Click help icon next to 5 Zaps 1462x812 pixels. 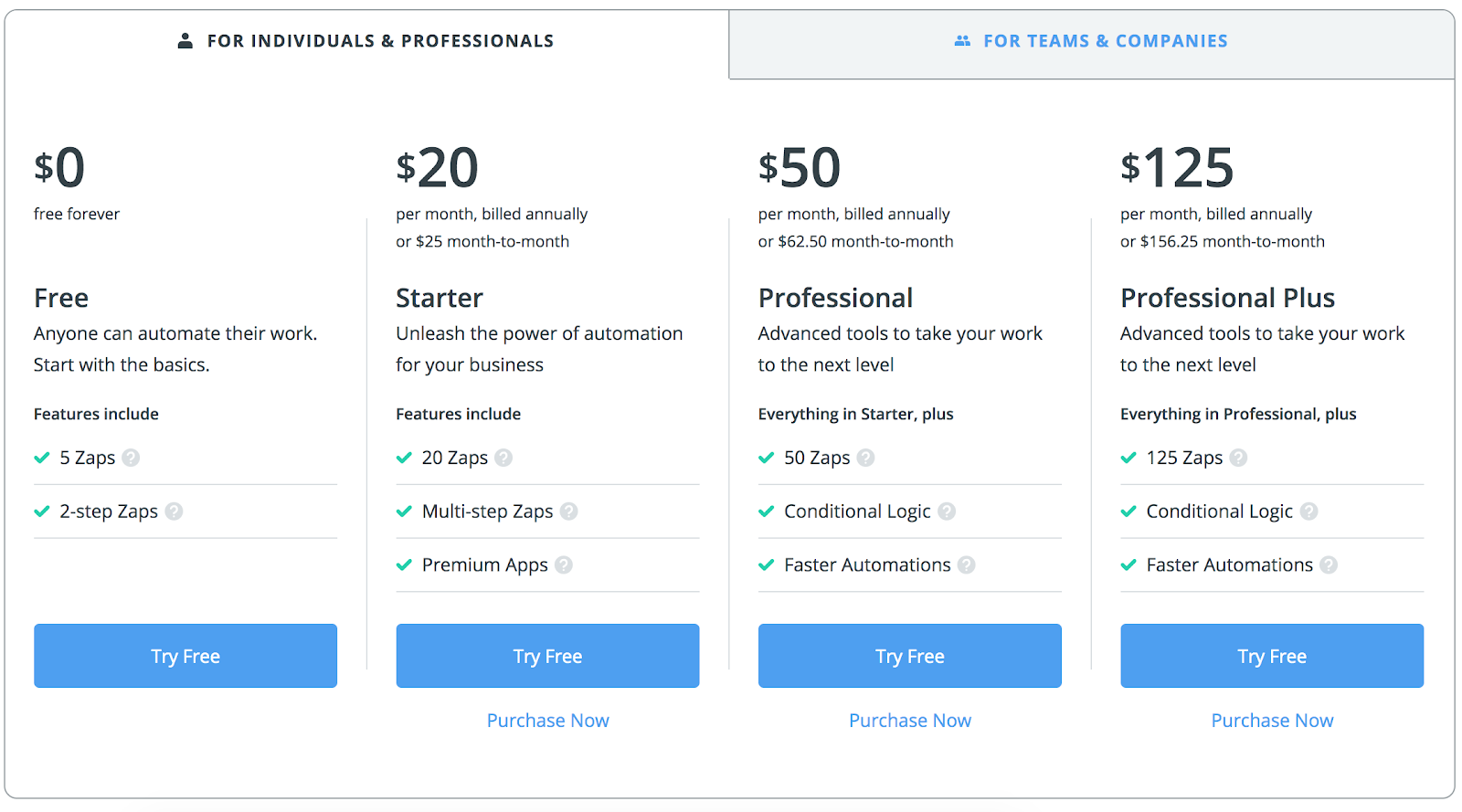131,458
